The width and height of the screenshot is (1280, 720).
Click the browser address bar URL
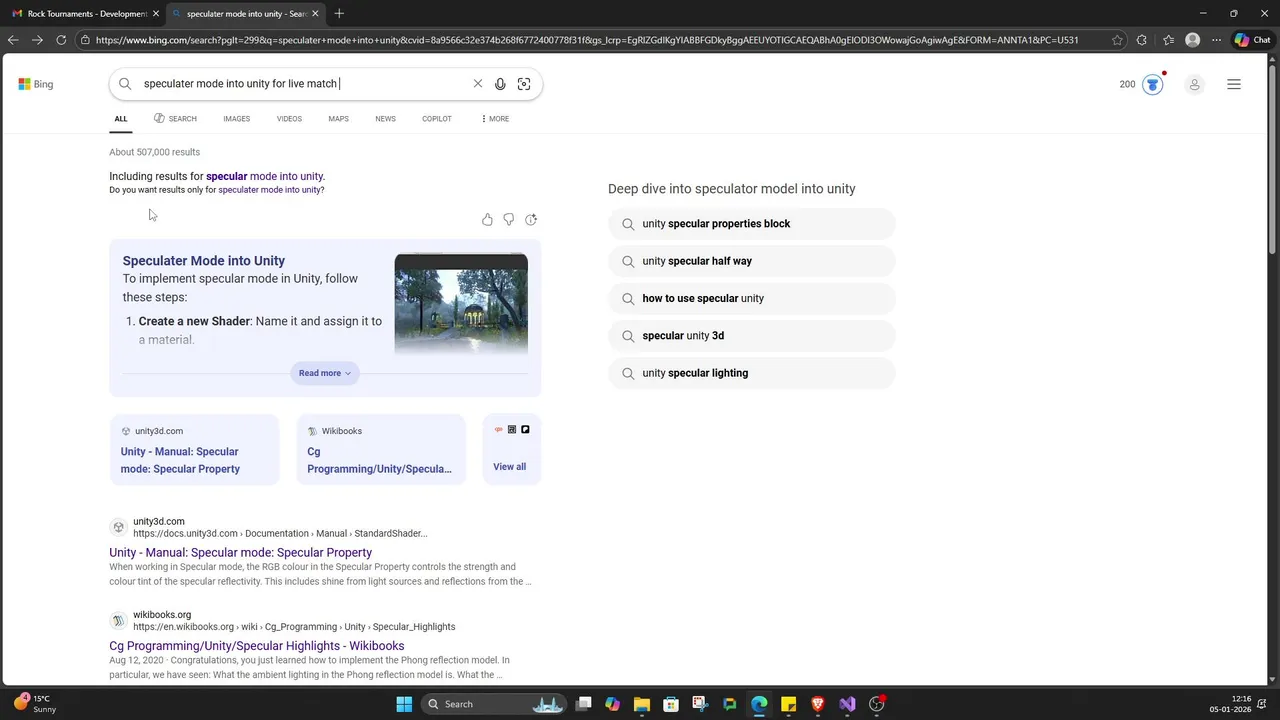587,40
